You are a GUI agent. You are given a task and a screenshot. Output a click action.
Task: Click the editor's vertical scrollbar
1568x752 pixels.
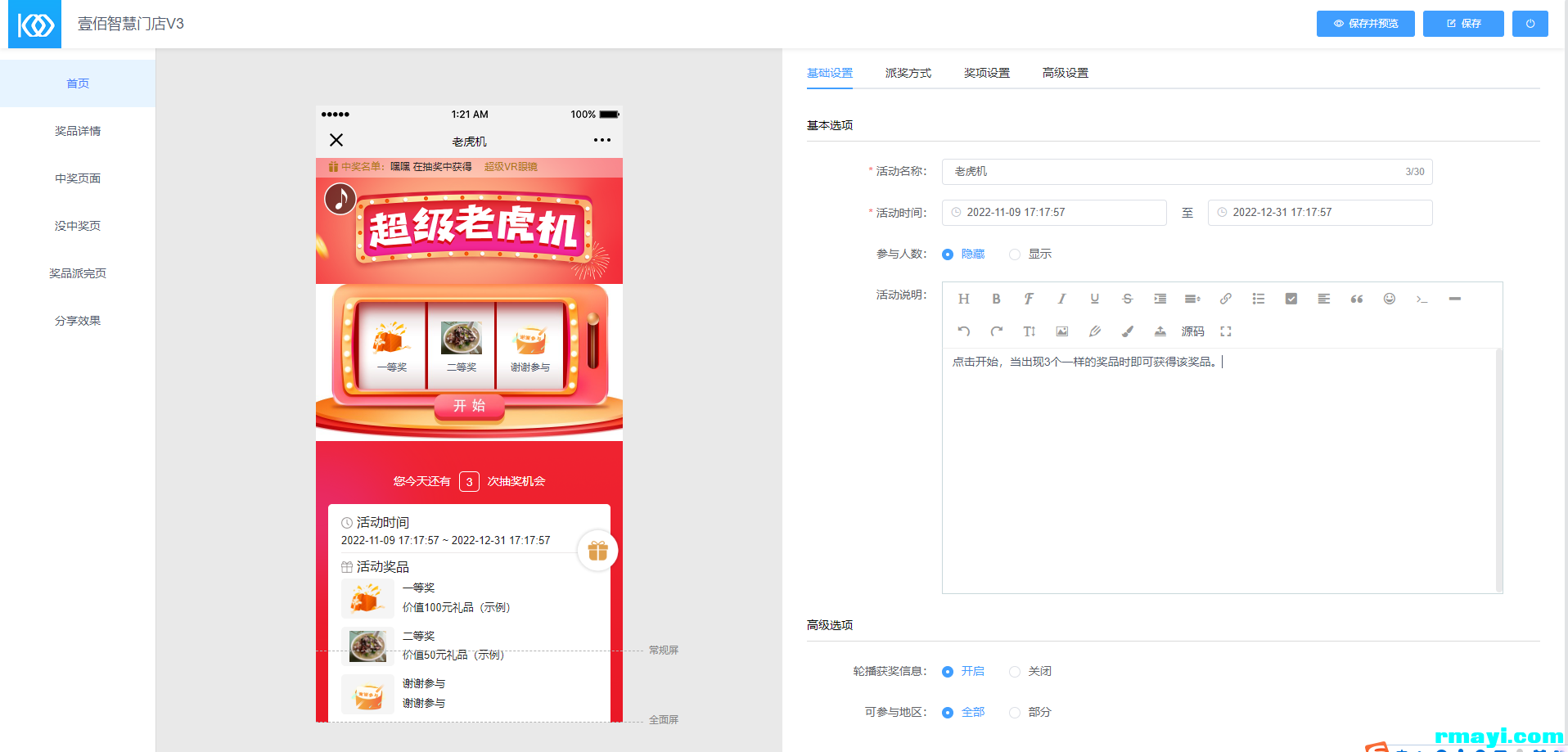pyautogui.click(x=1499, y=471)
